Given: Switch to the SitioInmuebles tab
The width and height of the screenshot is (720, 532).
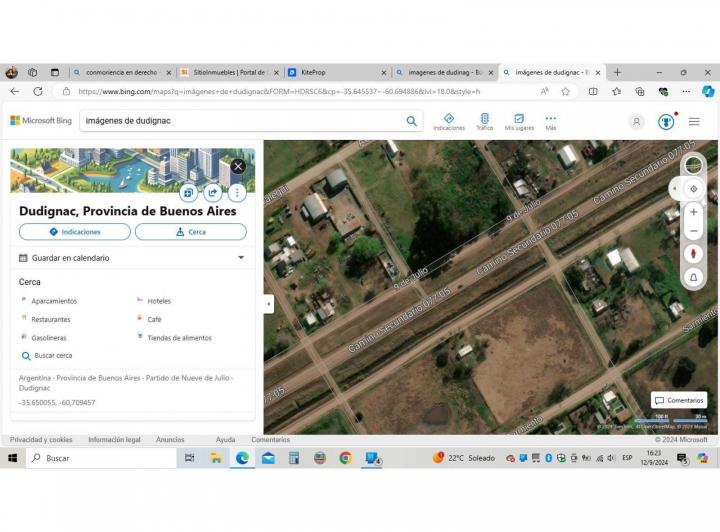Looking at the screenshot, I should [230, 73].
